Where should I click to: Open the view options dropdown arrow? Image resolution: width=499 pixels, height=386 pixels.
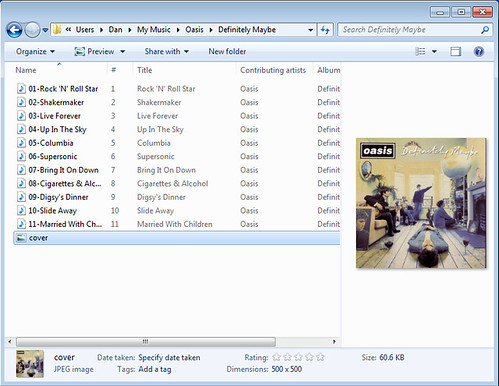click(x=434, y=51)
